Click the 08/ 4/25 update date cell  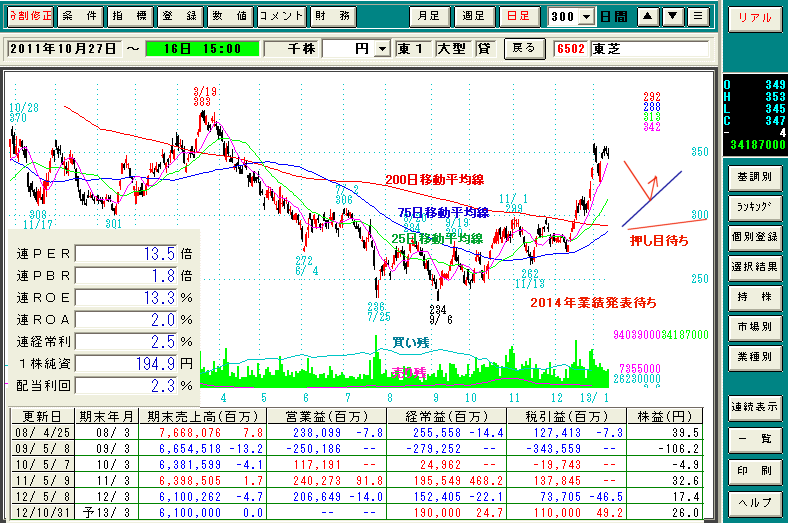tap(43, 433)
